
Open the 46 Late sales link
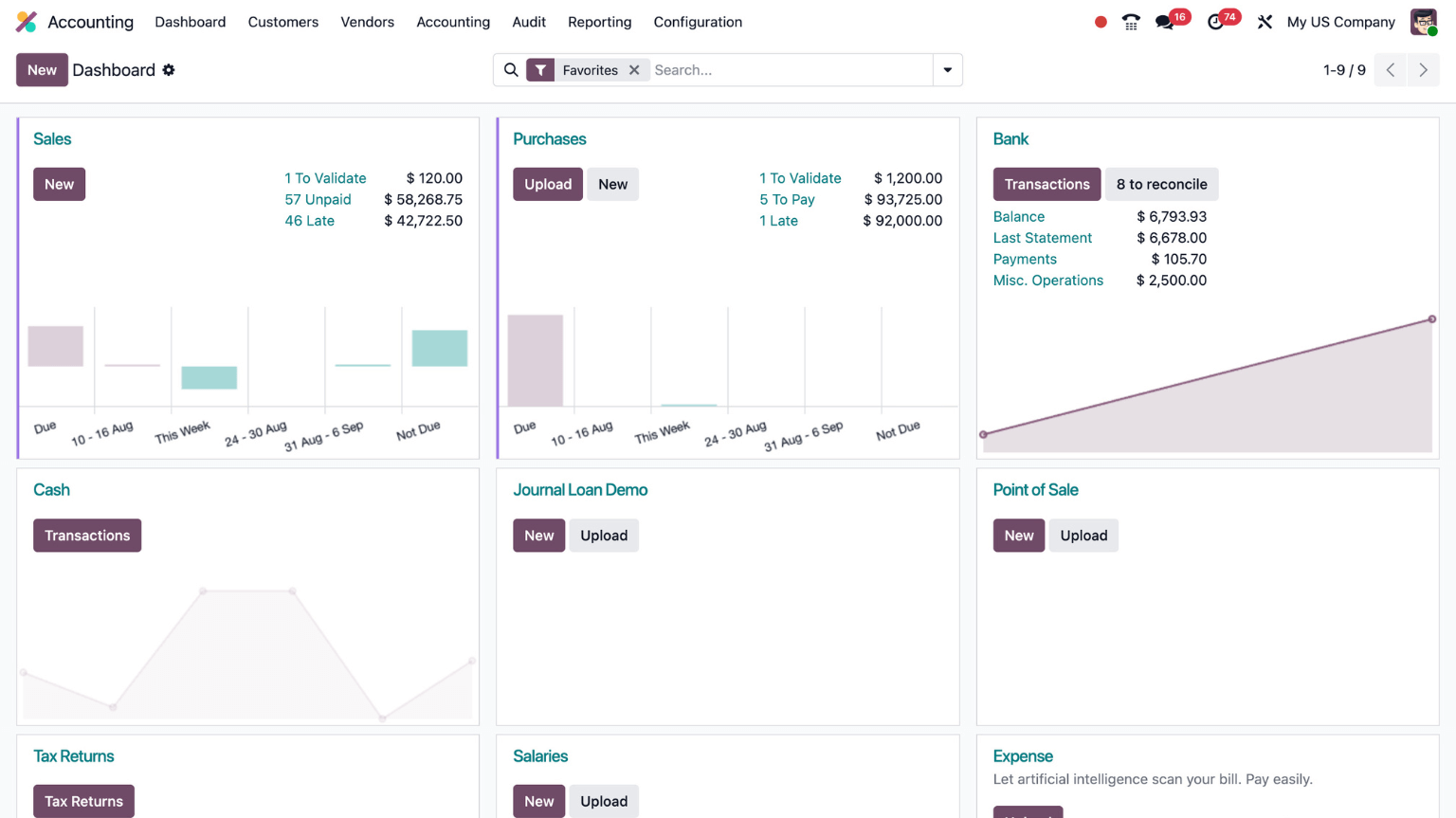309,221
